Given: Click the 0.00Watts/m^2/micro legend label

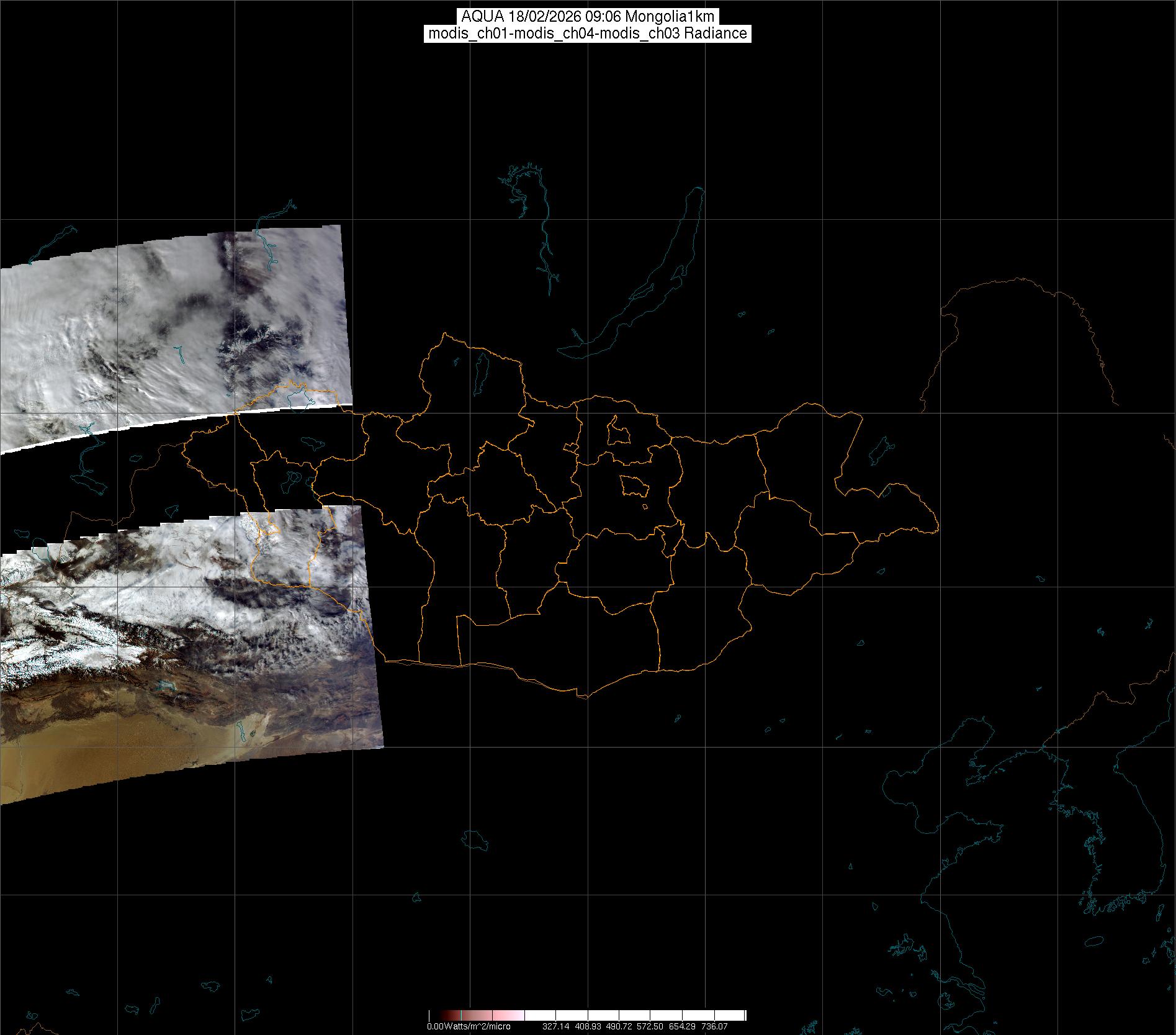Looking at the screenshot, I should point(468,1026).
